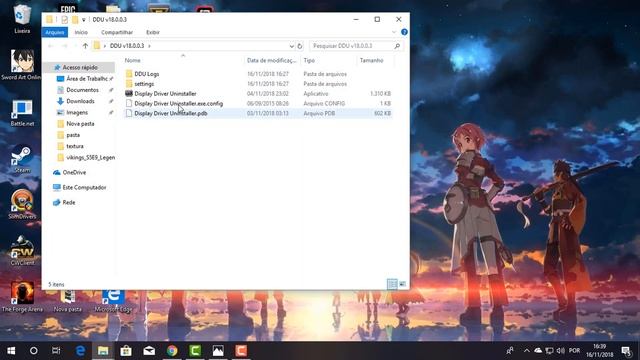Viewport: 640px width, 360px height.
Task: Click the Properties quick access toolbar icon
Action: 64,20
